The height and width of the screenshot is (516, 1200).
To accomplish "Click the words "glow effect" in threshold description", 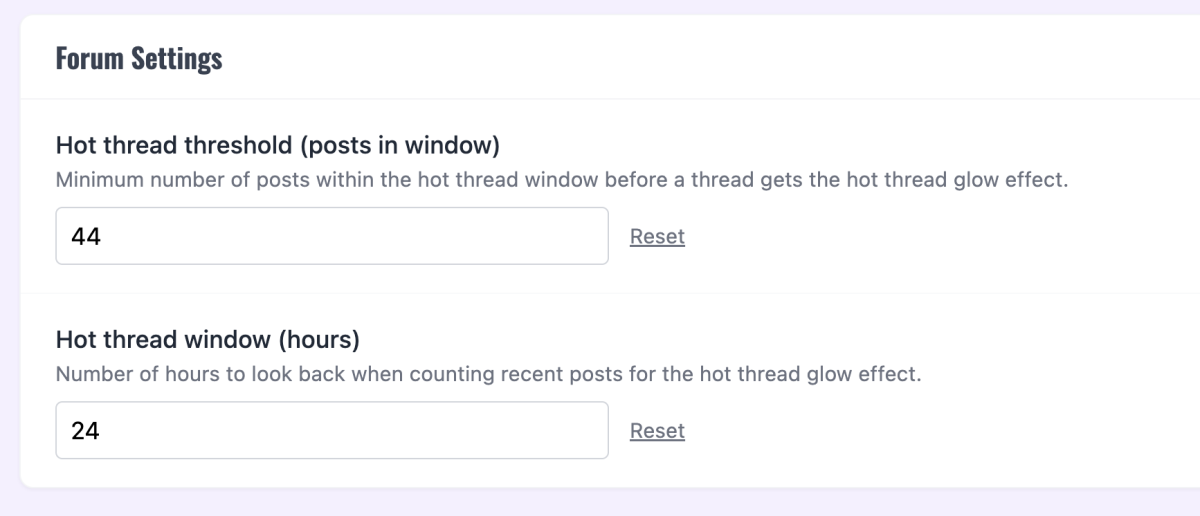I will coord(1016,181).
